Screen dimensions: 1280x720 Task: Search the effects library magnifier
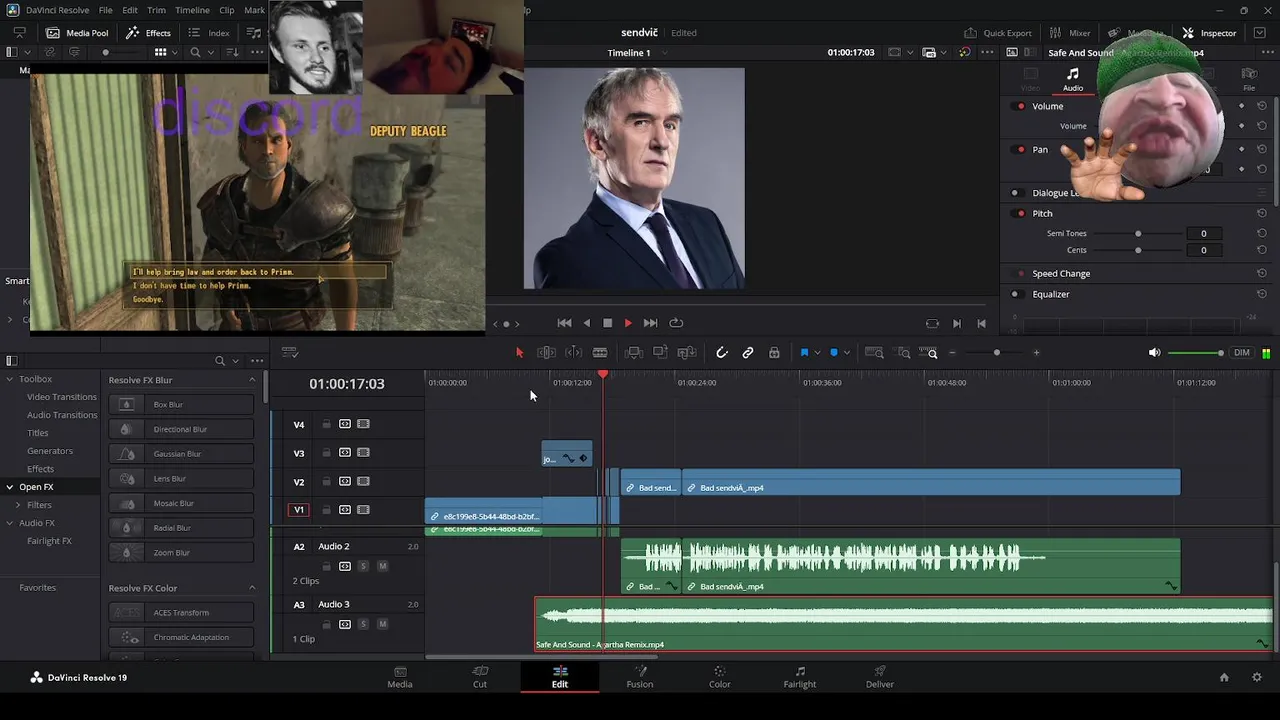pos(220,361)
